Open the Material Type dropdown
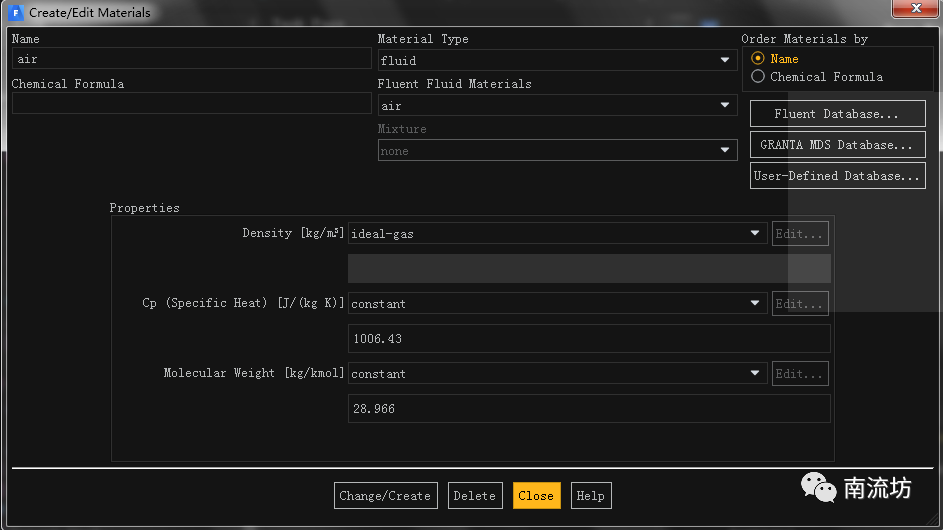The width and height of the screenshot is (943, 530). pos(557,61)
